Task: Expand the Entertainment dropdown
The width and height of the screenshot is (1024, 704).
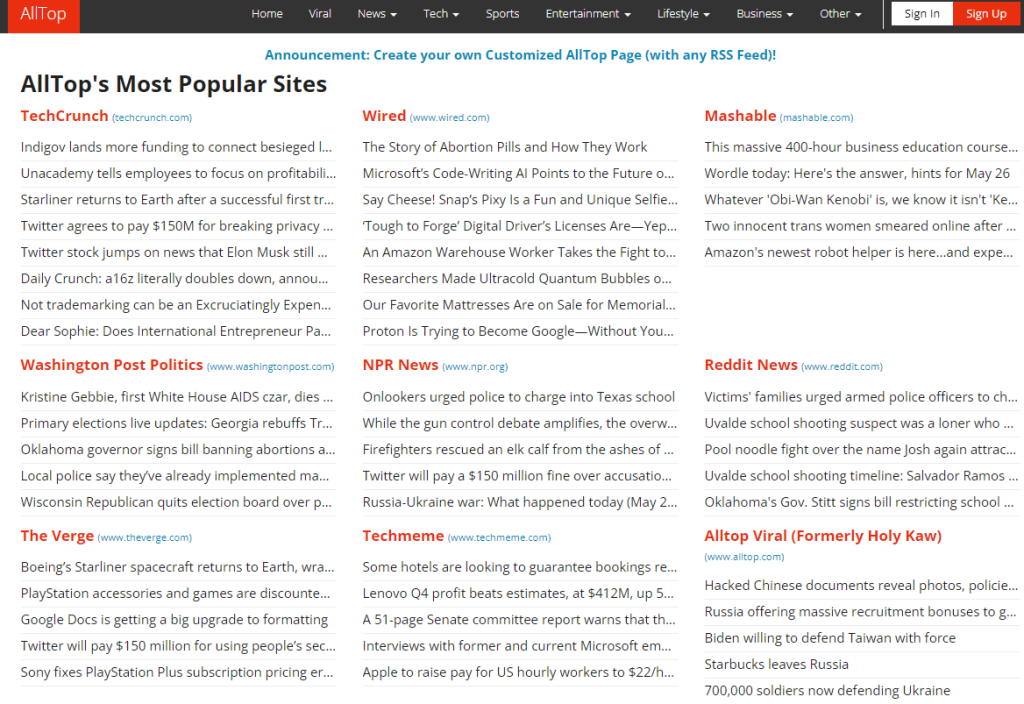Action: (588, 14)
